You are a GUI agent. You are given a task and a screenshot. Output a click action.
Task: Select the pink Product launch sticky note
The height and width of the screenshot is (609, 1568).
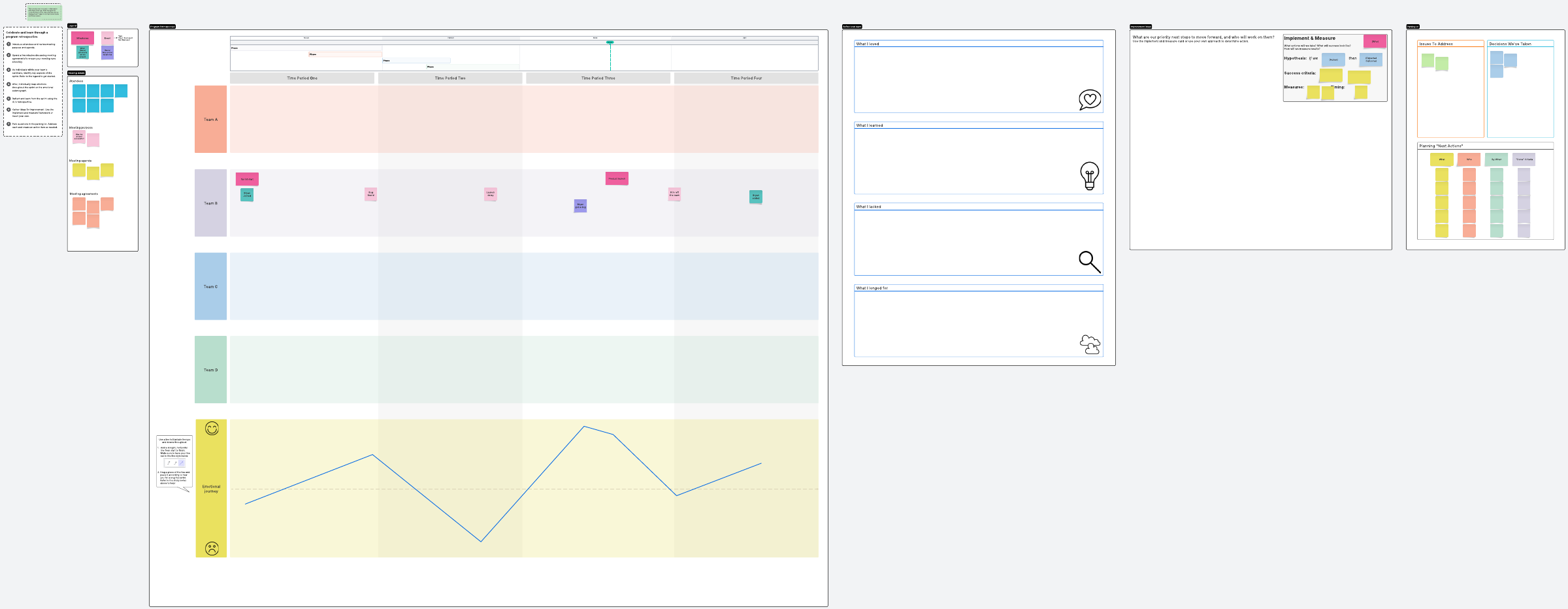pos(617,178)
